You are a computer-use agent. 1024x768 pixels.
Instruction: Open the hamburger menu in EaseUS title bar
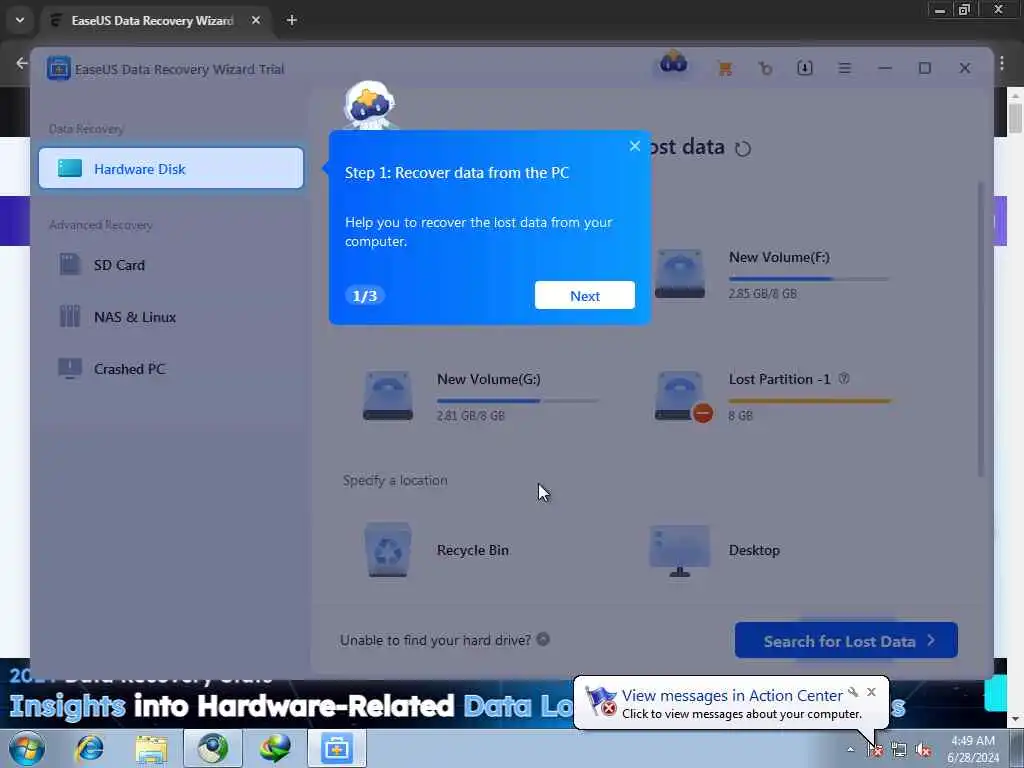click(x=844, y=68)
